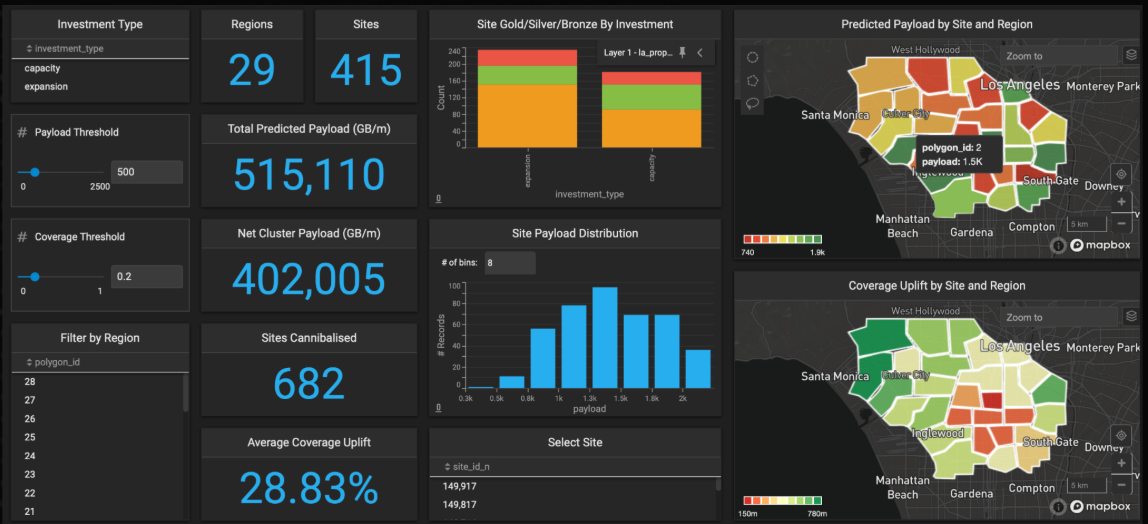Click the mapbox logo on Predicted Payload map
The image size is (1148, 524).
(x=1100, y=246)
